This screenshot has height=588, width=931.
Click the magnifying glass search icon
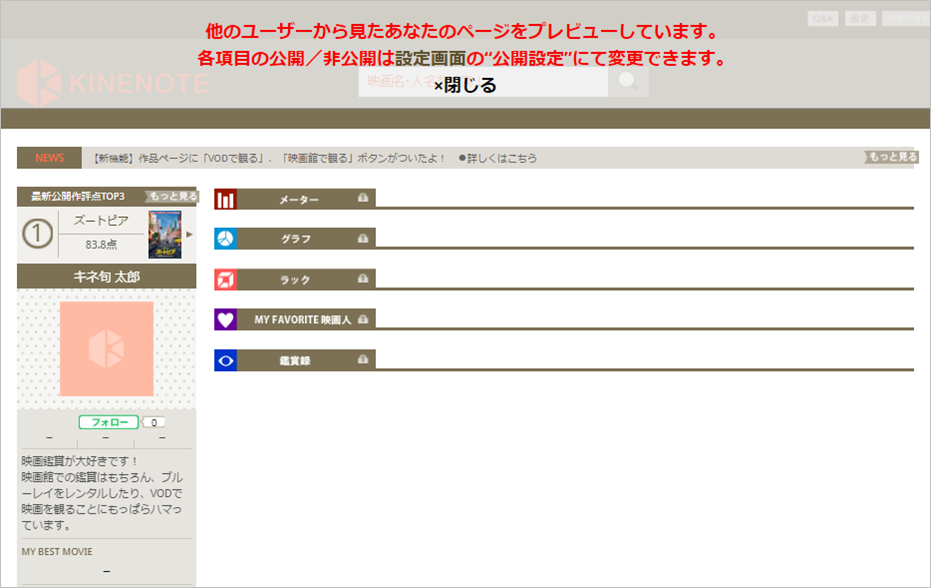629,81
